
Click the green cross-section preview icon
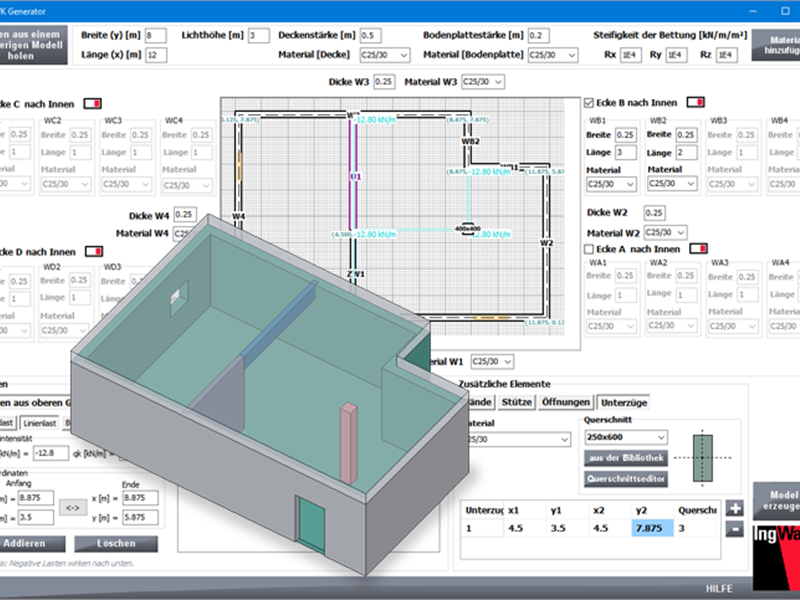704,456
